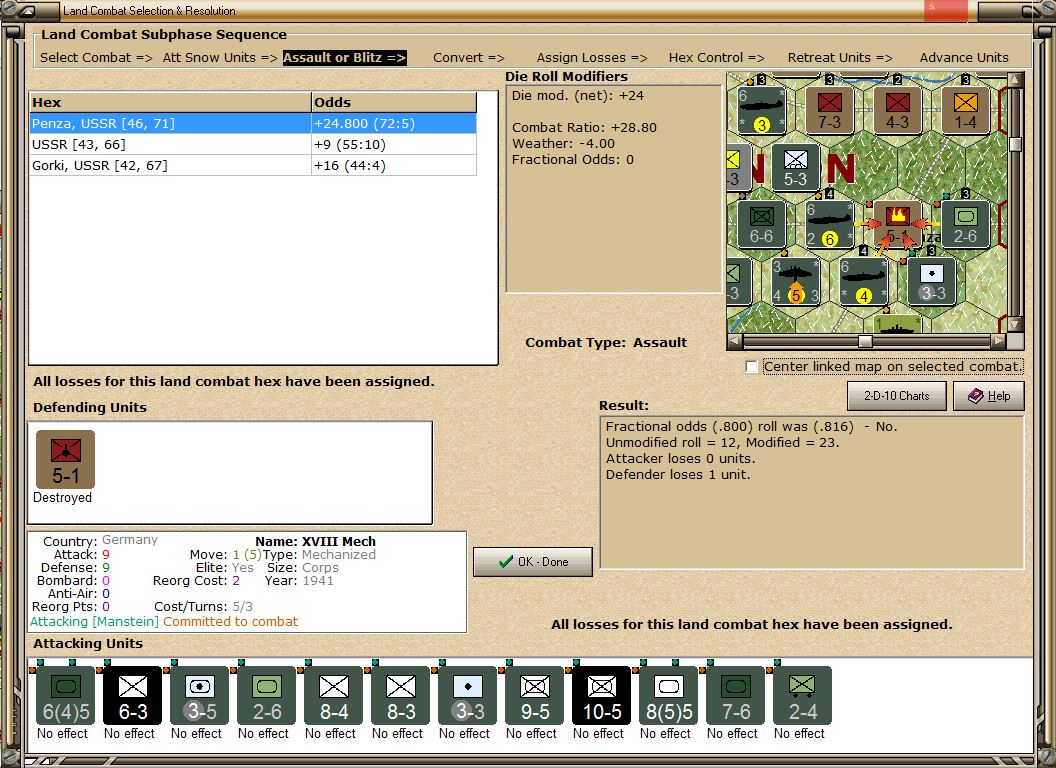The width and height of the screenshot is (1056, 768).
Task: Click aircraft counter marked orange 5
Action: [x=795, y=281]
